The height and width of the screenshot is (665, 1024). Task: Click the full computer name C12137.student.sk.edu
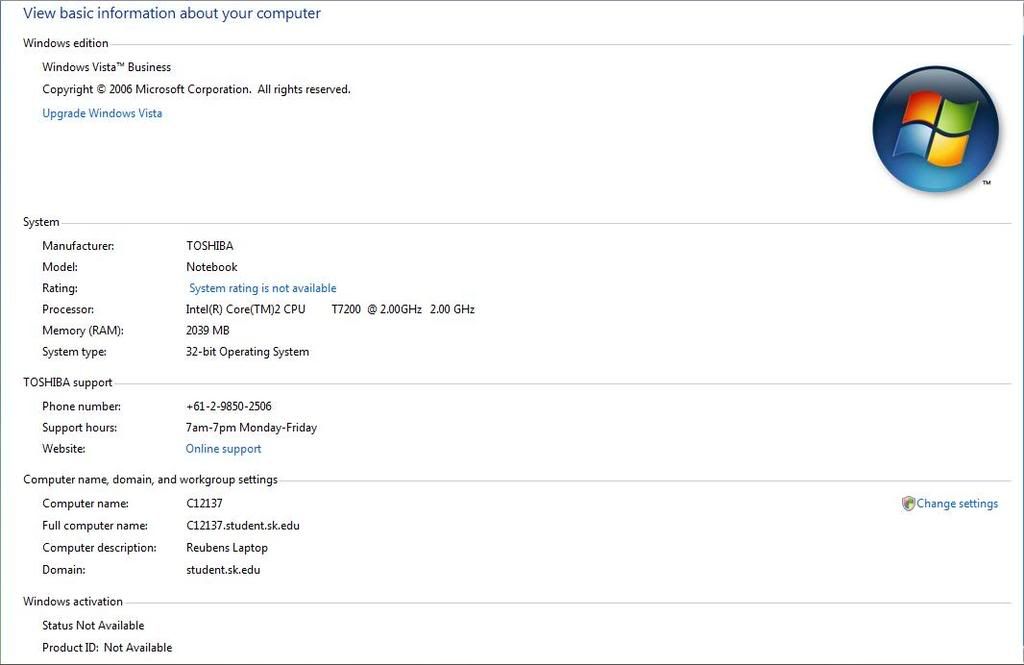(243, 525)
